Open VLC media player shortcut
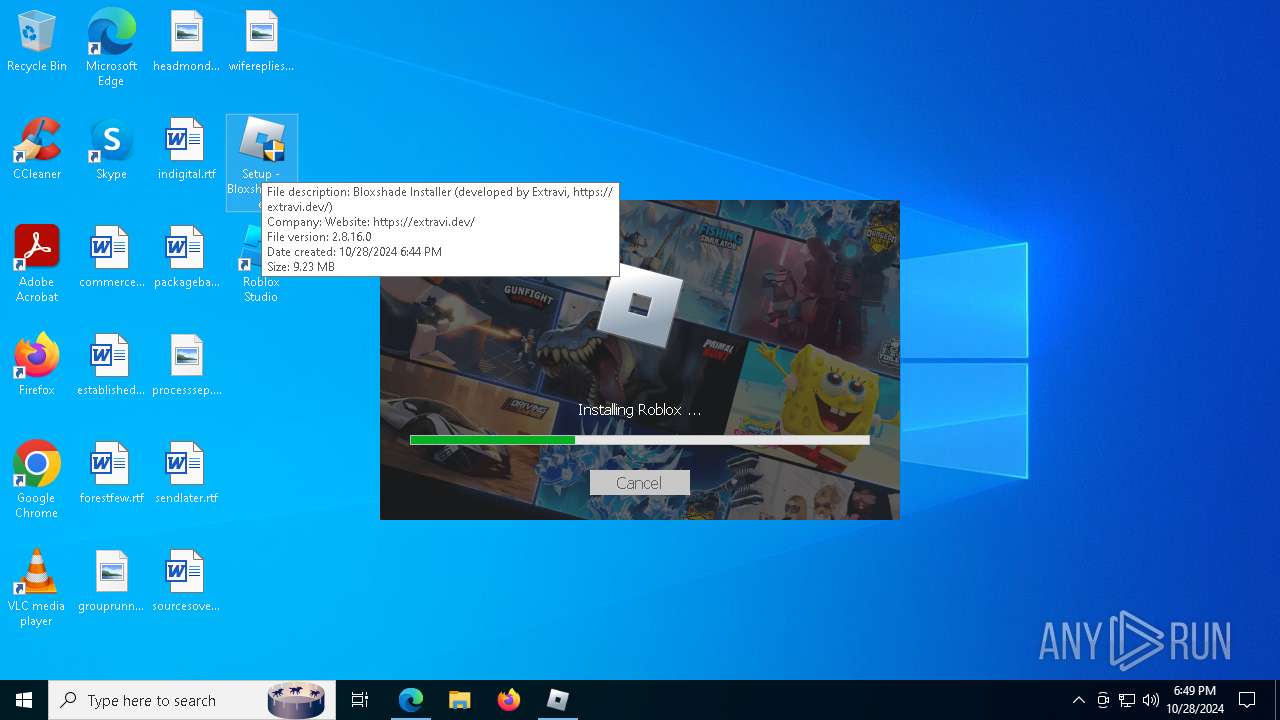 [37, 588]
